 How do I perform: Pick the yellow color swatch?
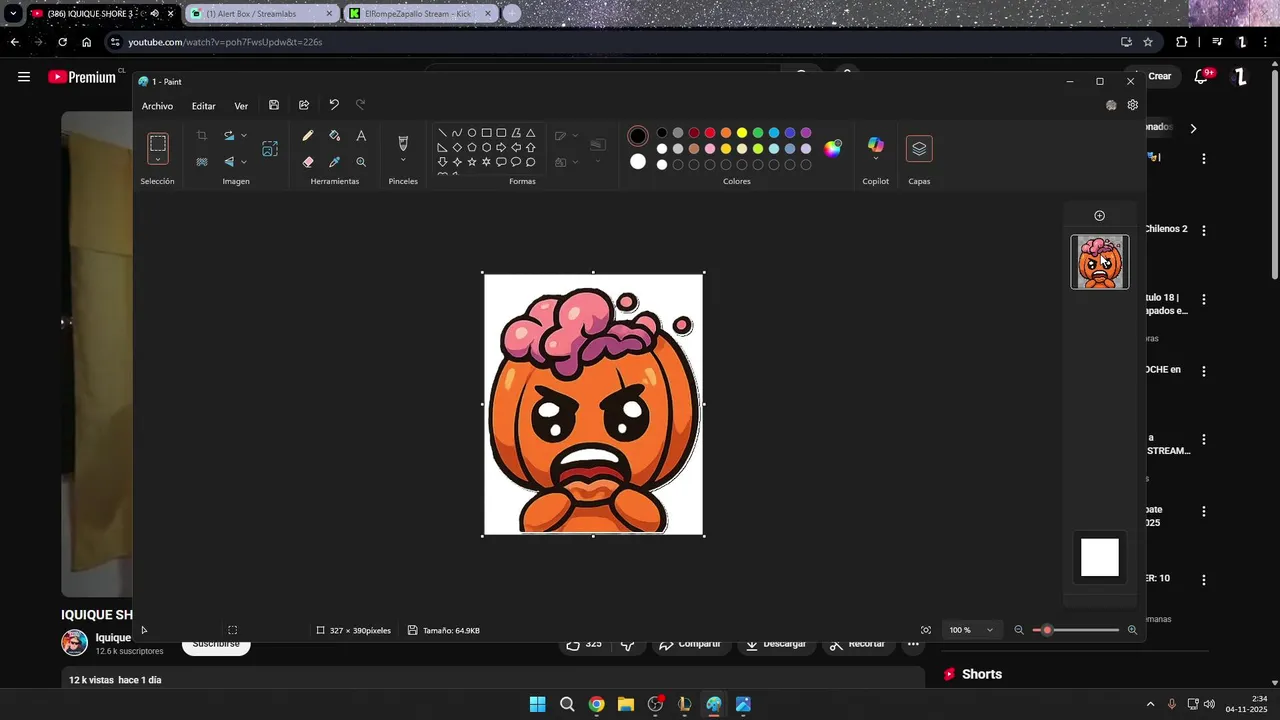pos(742,133)
